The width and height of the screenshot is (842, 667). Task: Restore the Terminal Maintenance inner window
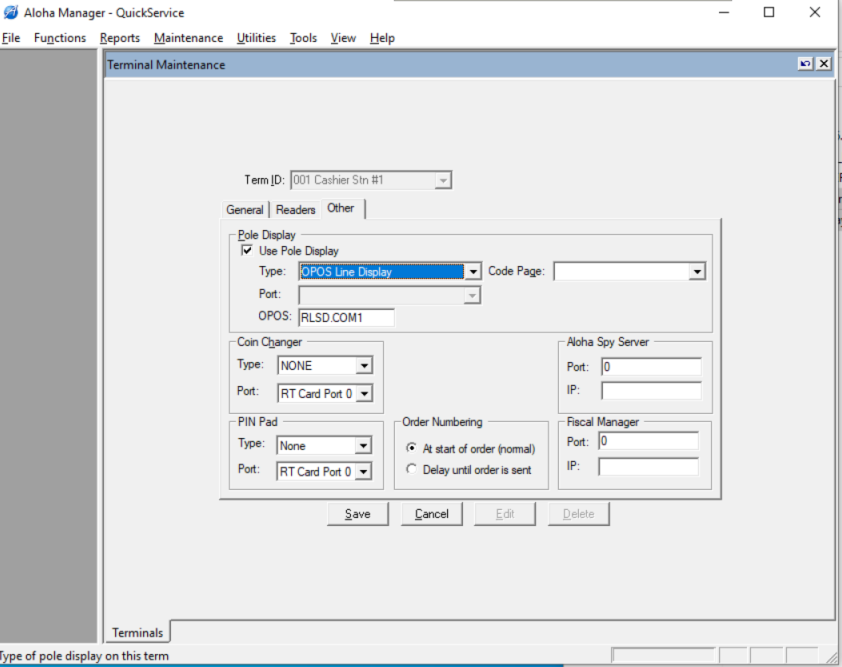pyautogui.click(x=805, y=63)
